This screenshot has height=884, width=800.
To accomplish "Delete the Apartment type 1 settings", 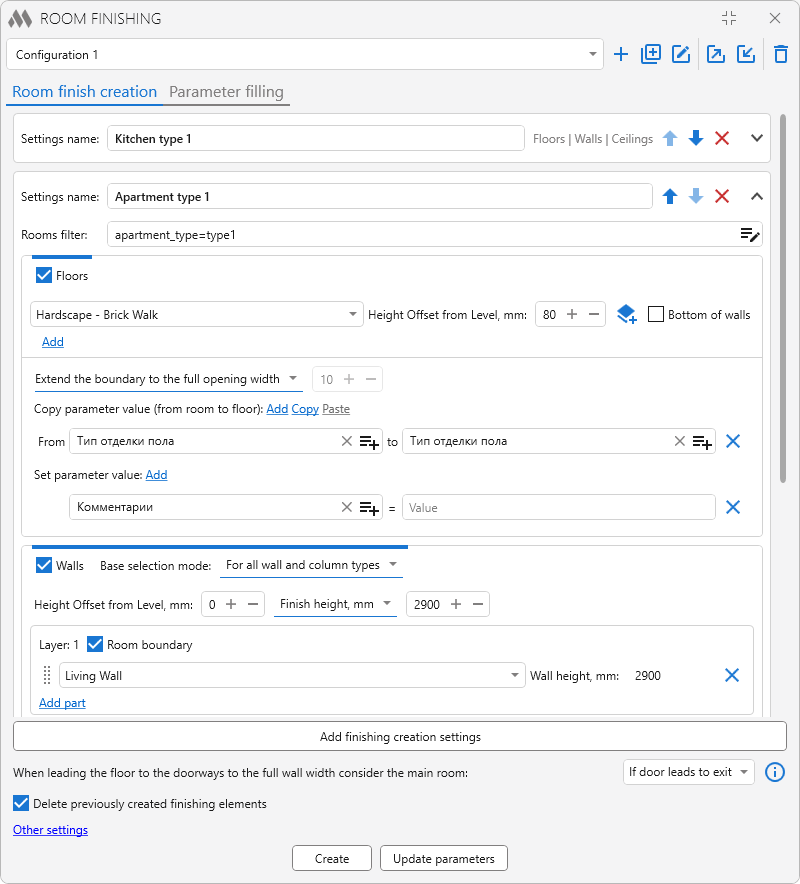I will pyautogui.click(x=722, y=196).
